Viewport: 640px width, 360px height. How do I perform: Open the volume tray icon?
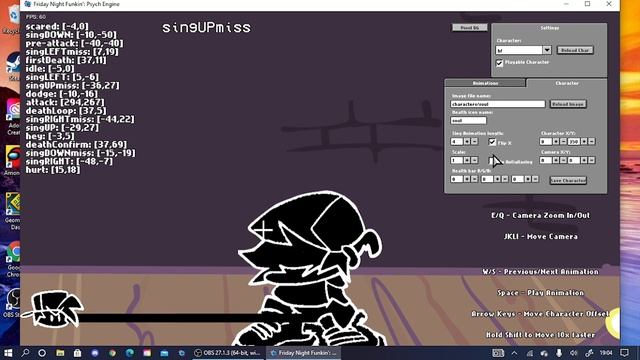(x=574, y=353)
